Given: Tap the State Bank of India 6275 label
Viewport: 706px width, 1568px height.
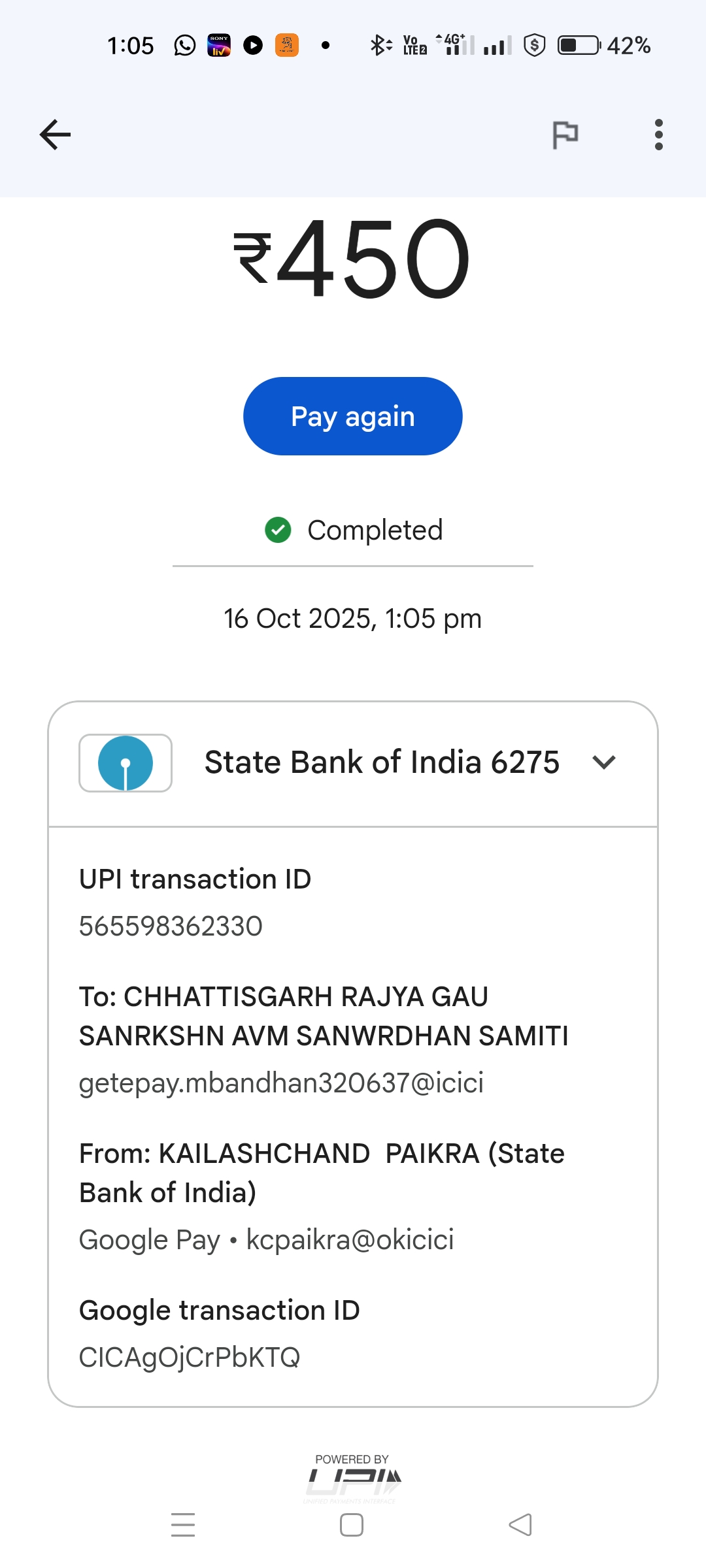Looking at the screenshot, I should (382, 762).
